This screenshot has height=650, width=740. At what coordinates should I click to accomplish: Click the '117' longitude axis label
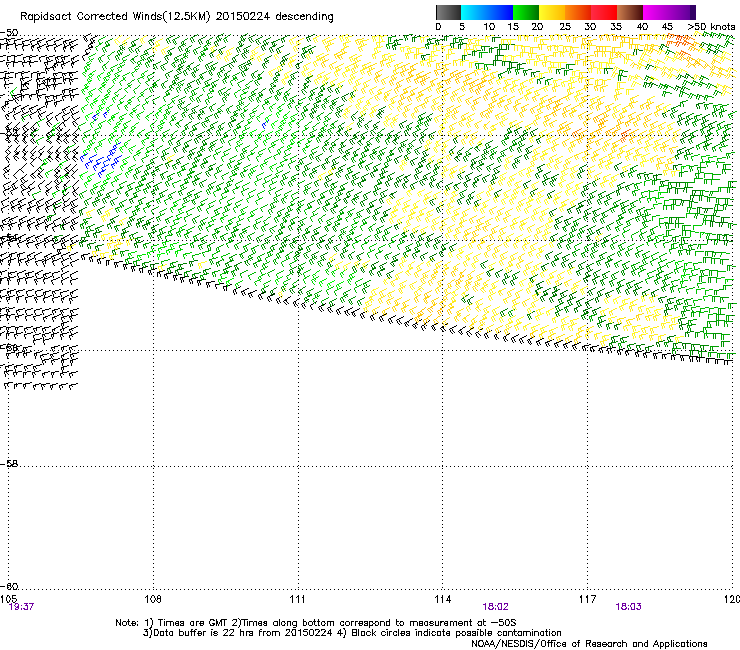coord(587,599)
